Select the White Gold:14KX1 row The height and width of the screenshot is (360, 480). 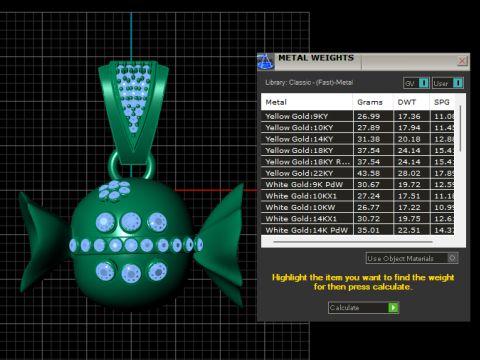357,219
